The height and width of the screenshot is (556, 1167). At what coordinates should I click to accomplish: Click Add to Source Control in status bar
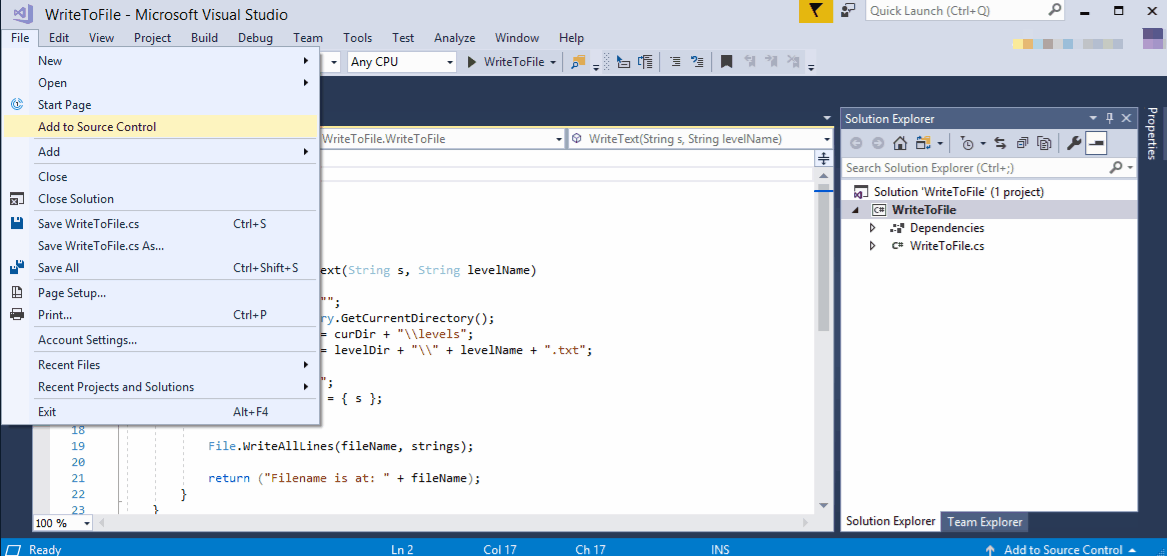(x=1061, y=549)
